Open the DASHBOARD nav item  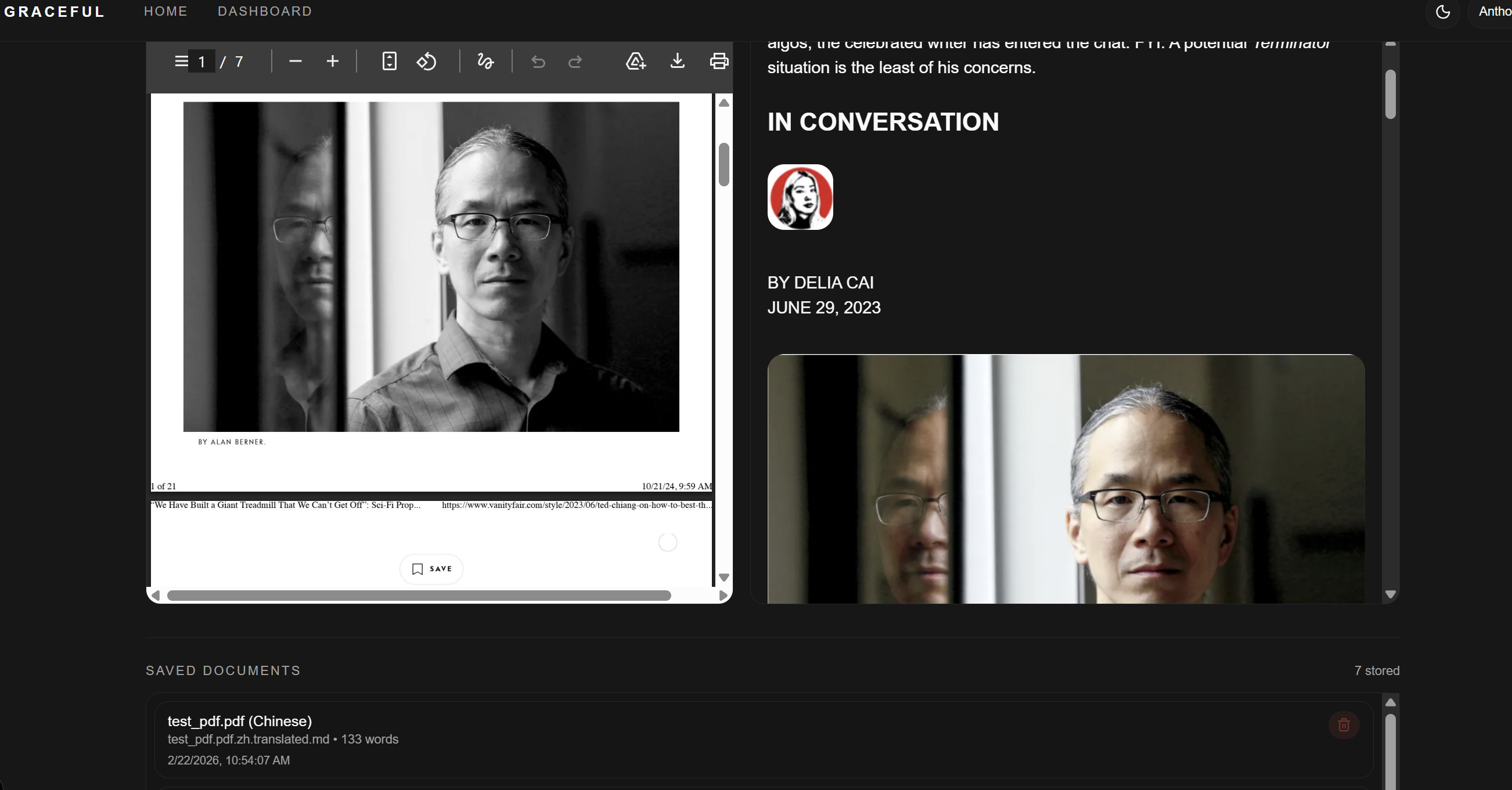(265, 11)
